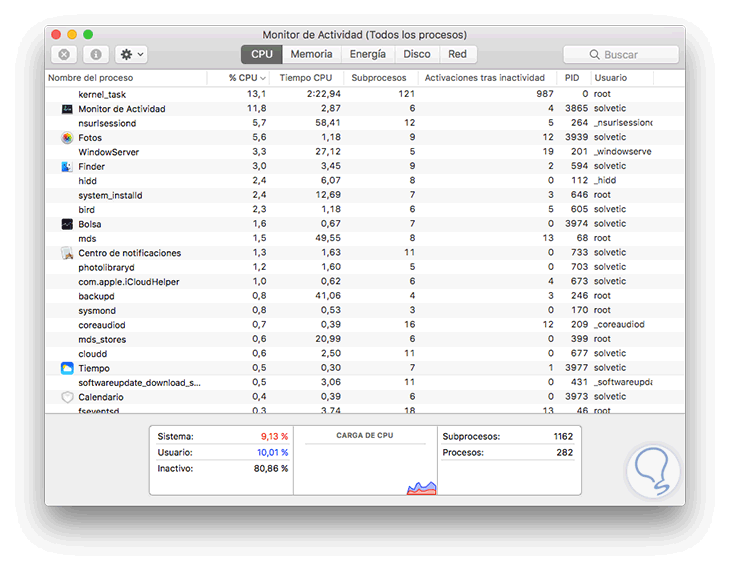The height and width of the screenshot is (570, 730).
Task: Click the Procesos 282 total
Action: 565,453
